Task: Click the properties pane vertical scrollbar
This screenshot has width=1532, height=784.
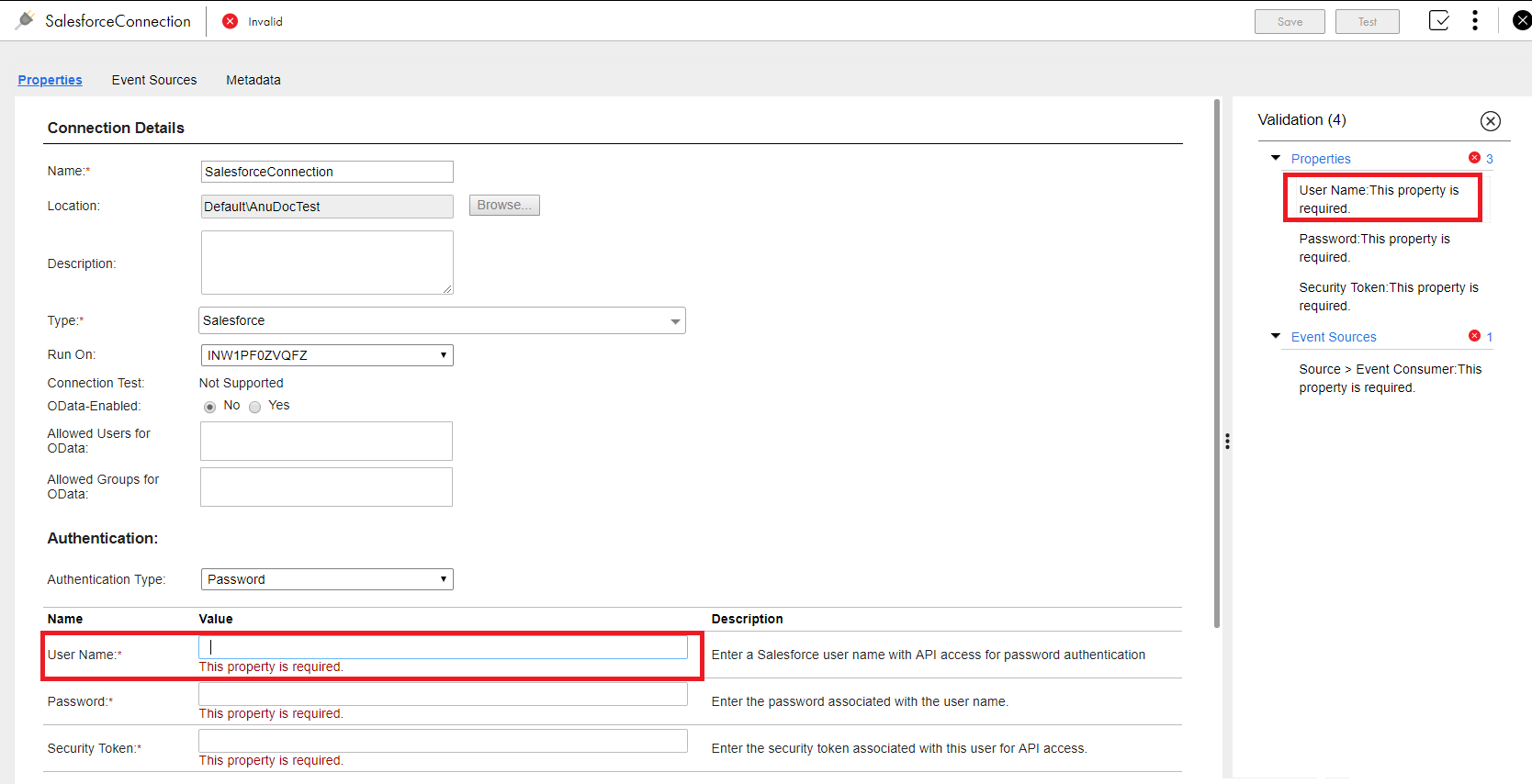Action: pyautogui.click(x=1217, y=364)
